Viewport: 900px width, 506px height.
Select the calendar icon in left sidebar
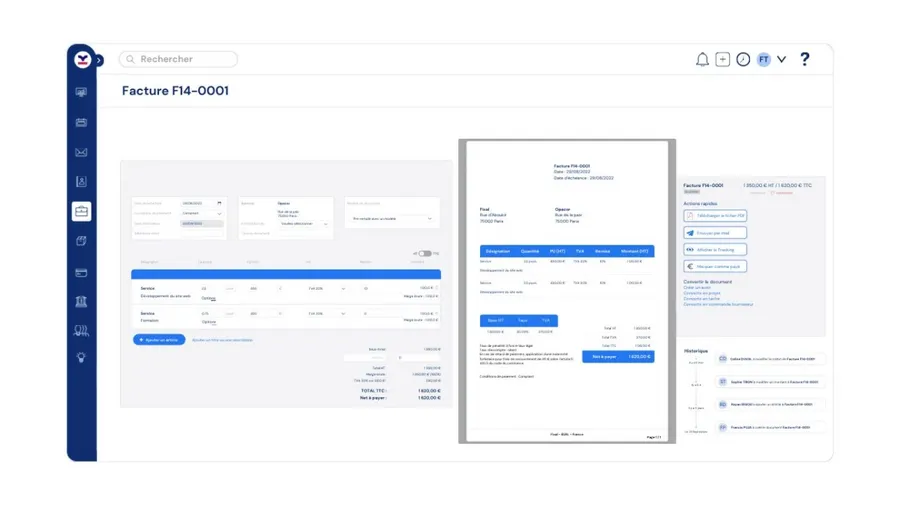point(81,122)
